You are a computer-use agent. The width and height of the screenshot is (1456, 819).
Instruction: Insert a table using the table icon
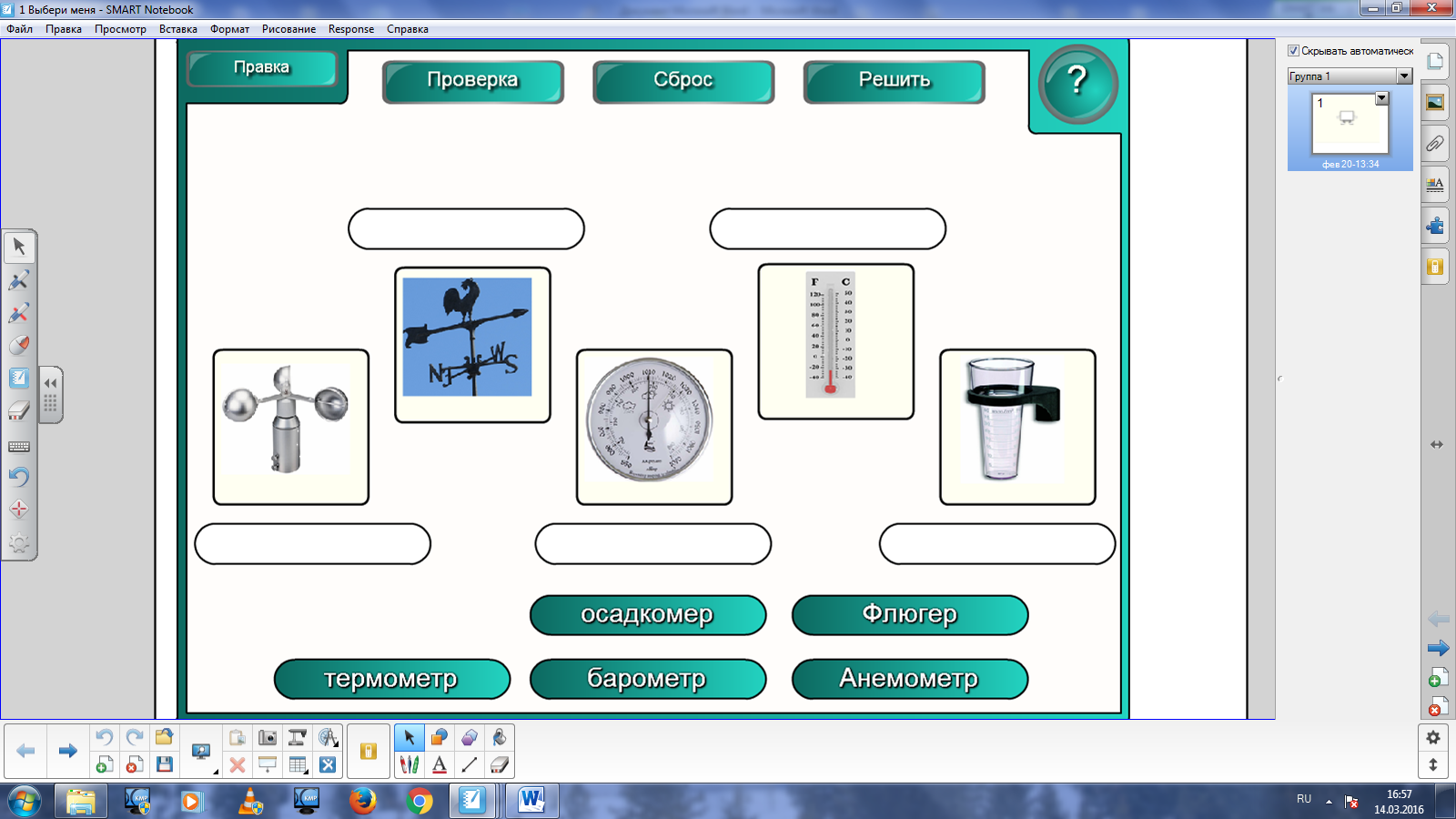pyautogui.click(x=298, y=764)
